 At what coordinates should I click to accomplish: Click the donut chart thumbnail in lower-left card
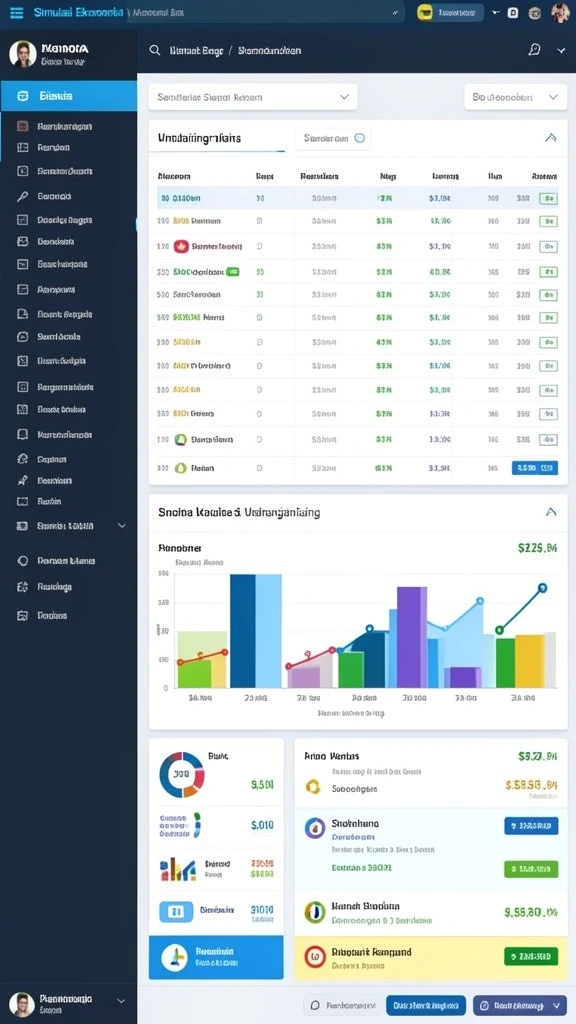tap(182, 775)
